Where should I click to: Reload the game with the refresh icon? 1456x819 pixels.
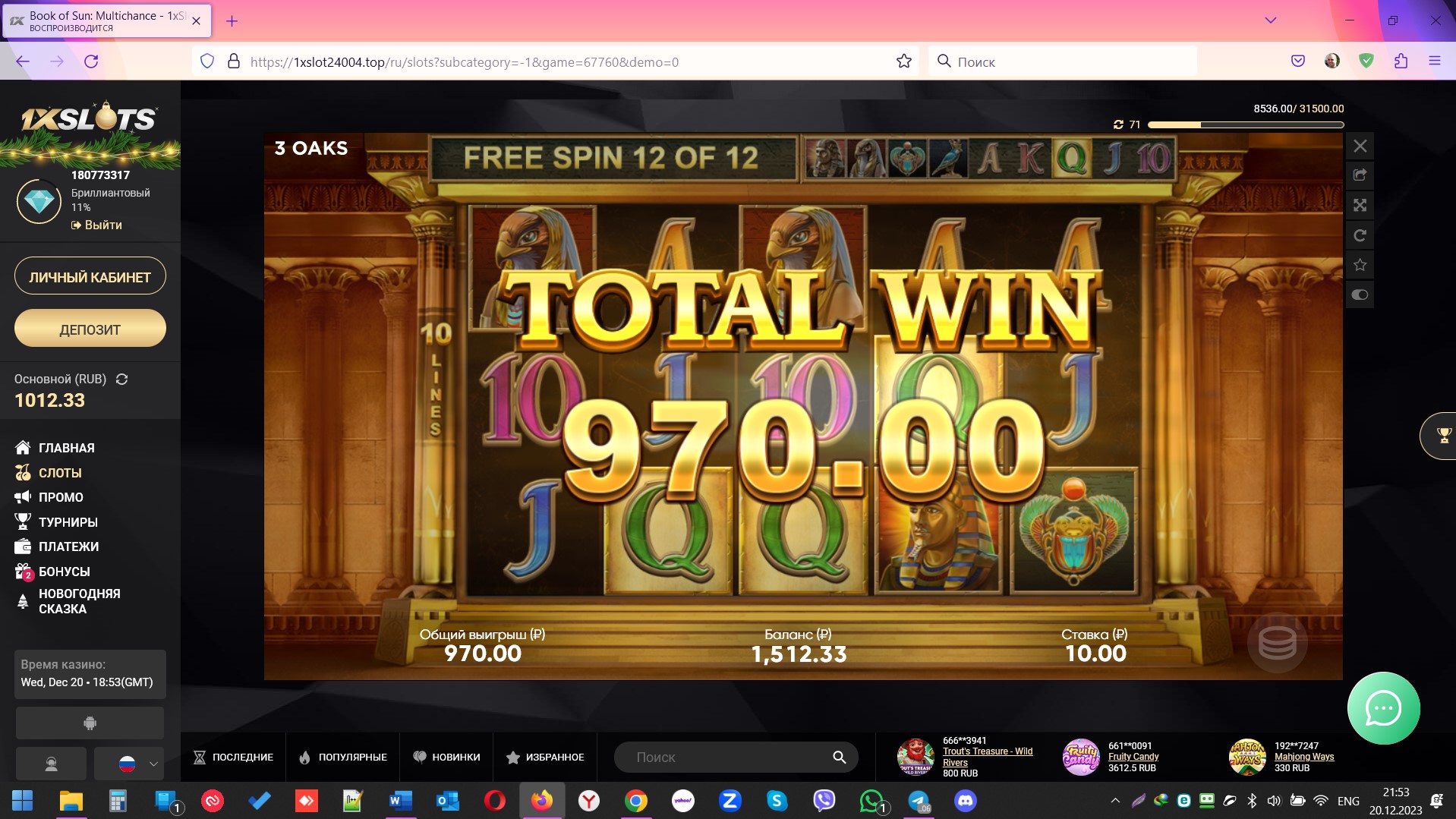[x=1360, y=235]
